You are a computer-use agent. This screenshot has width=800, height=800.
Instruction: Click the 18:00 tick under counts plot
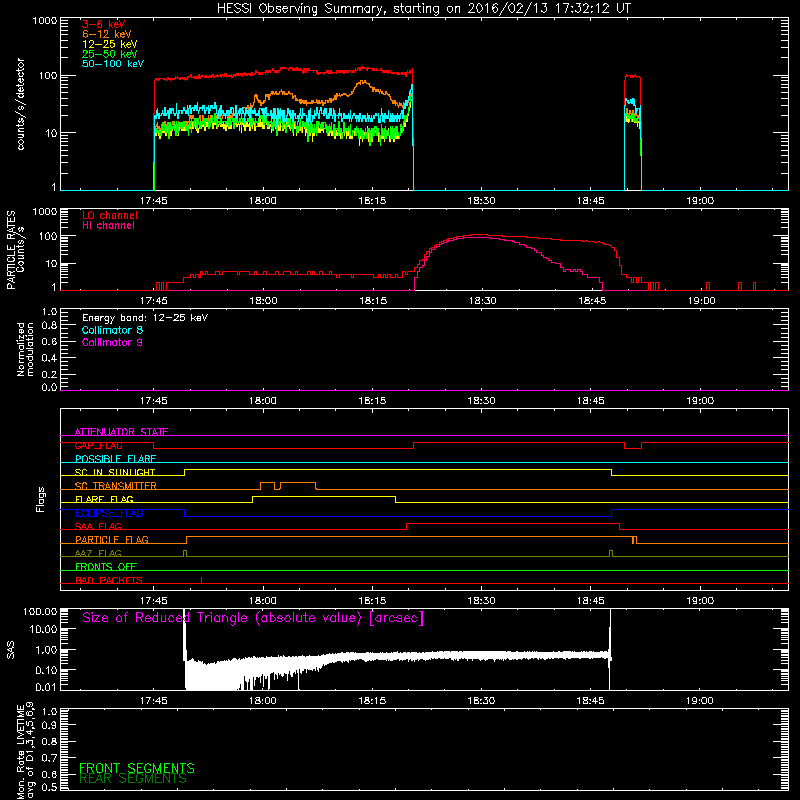[263, 201]
